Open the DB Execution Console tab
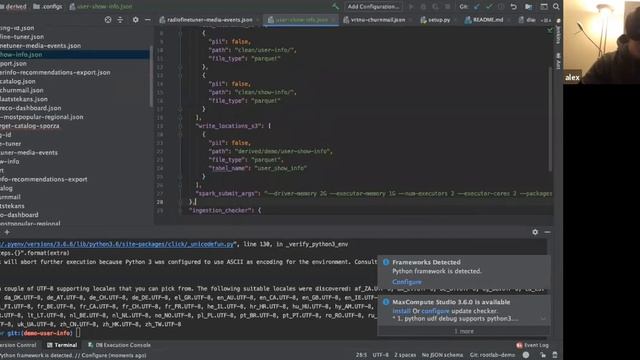640x360 pixels. (x=119, y=345)
